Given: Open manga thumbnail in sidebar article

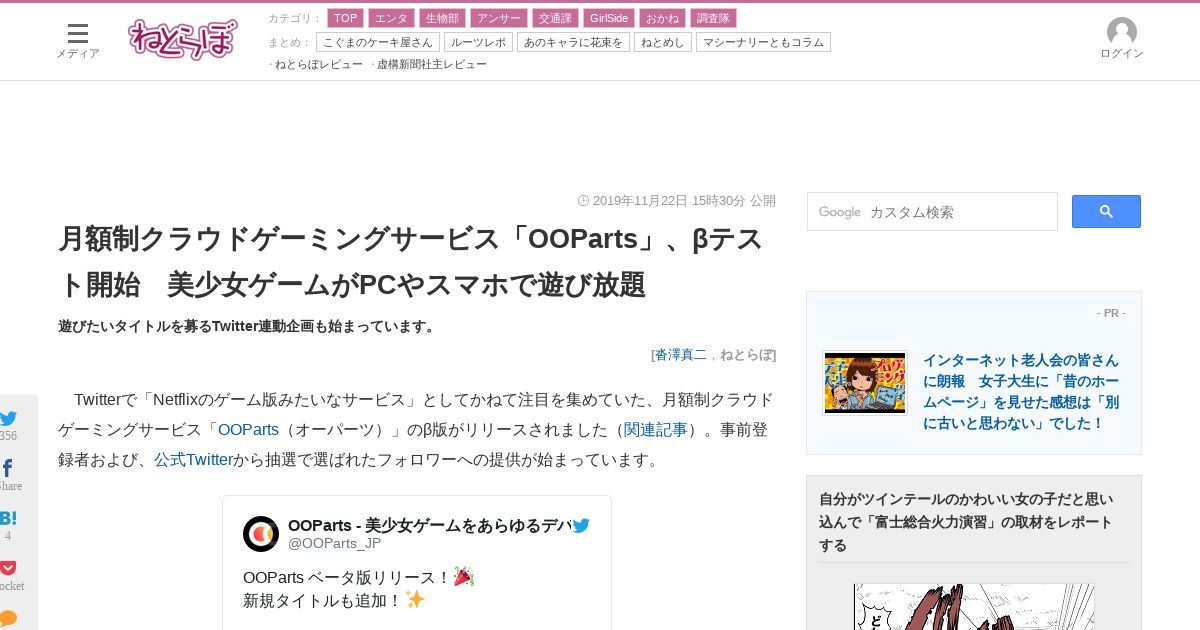Looking at the screenshot, I should (974, 607).
